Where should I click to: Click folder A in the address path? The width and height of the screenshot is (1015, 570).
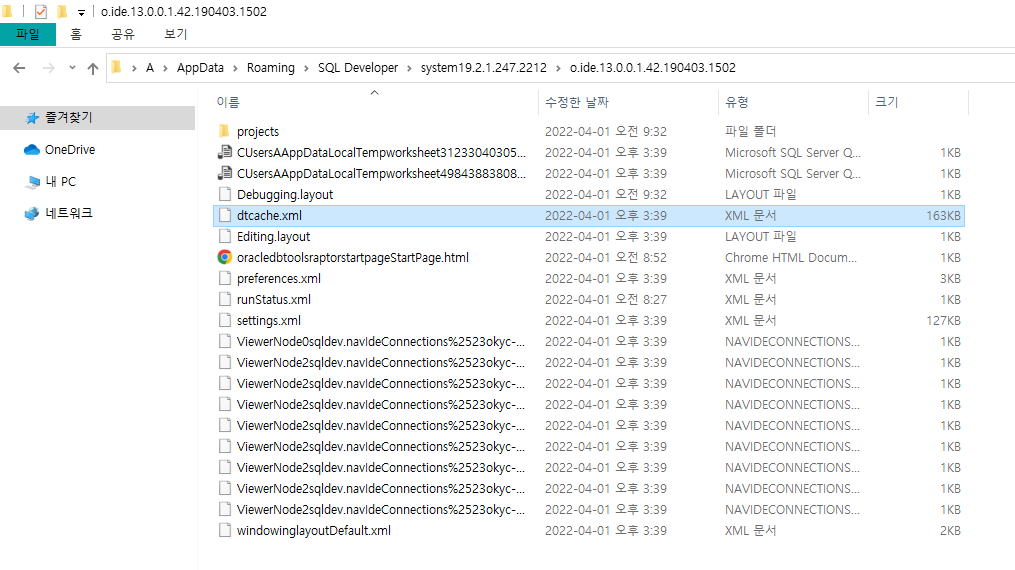[150, 68]
